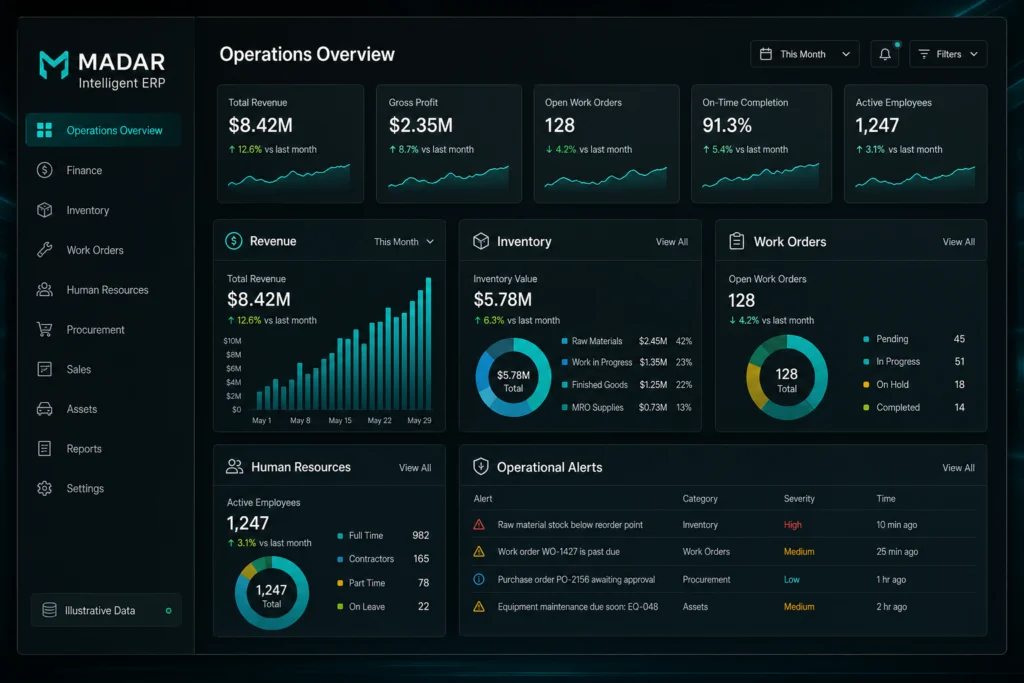Click the work orders donut chart 128 Total
Screen dimensions: 1024x683
click(x=787, y=377)
